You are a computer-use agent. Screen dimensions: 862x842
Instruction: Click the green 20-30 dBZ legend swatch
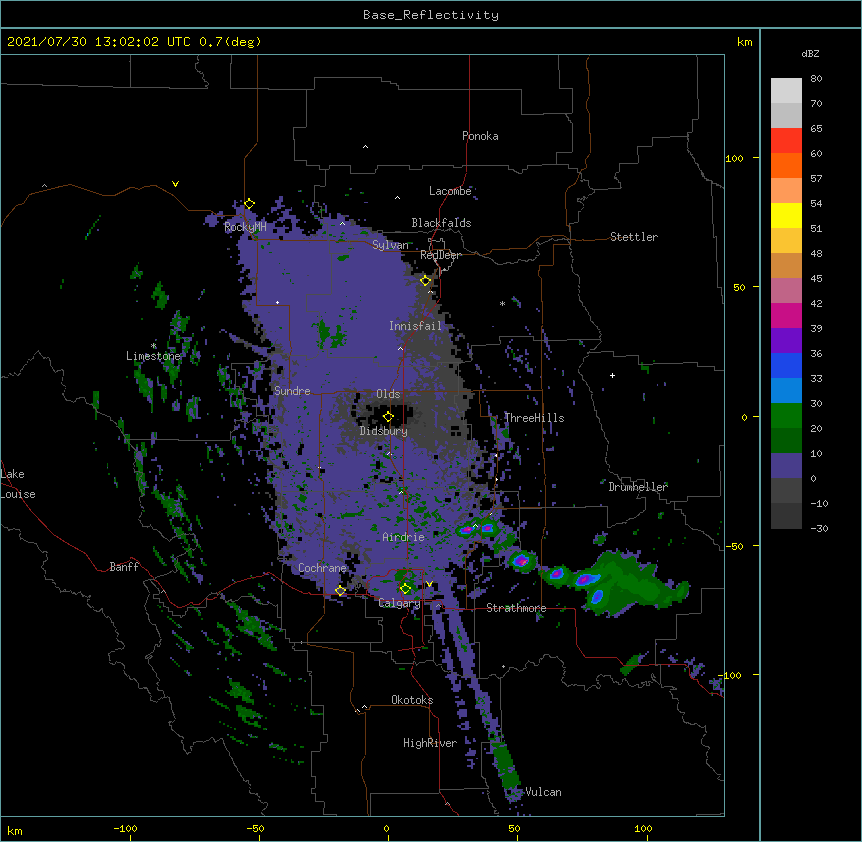coord(786,416)
